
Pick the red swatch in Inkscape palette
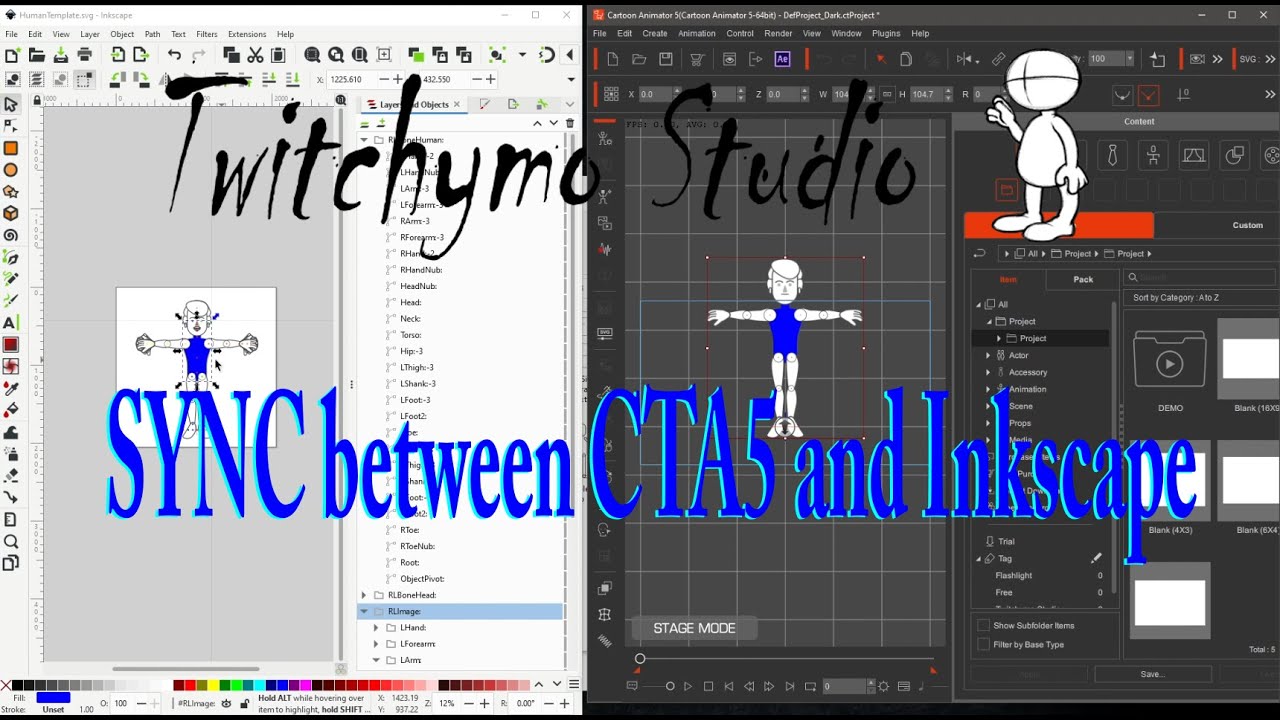[191, 685]
